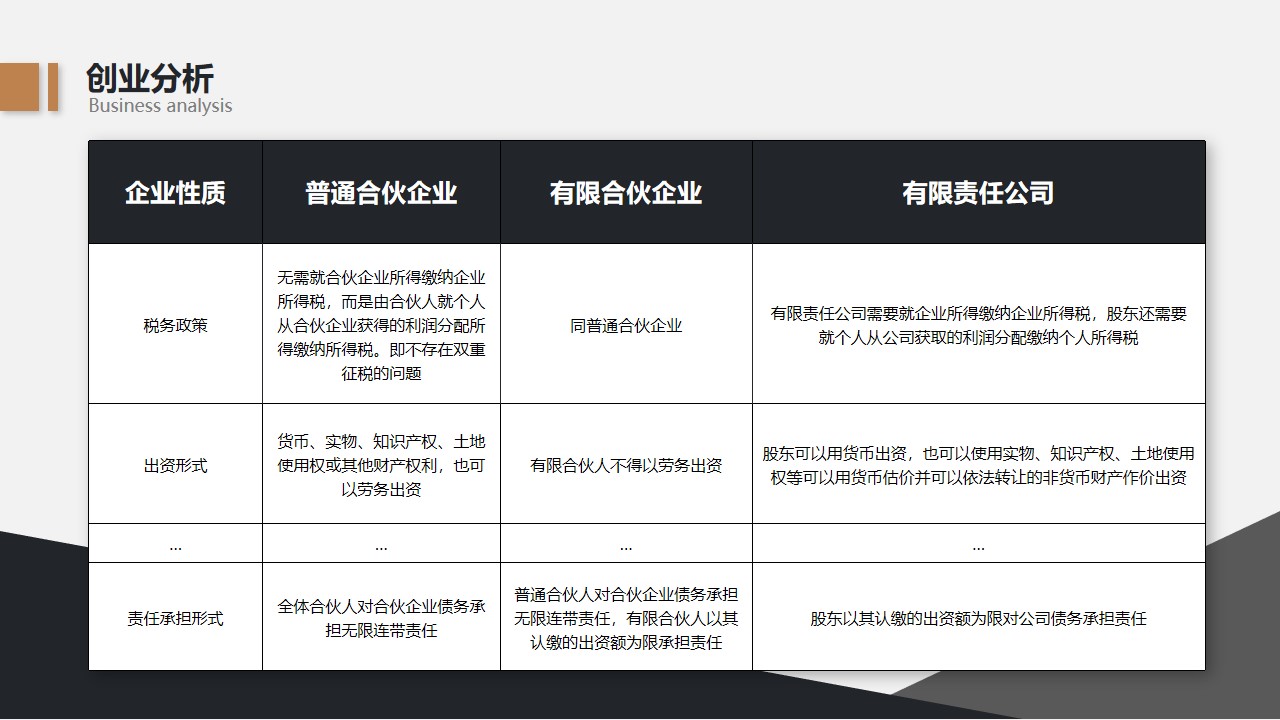Click the cell starting 无需就合伙企业所得缴纳

point(381,325)
